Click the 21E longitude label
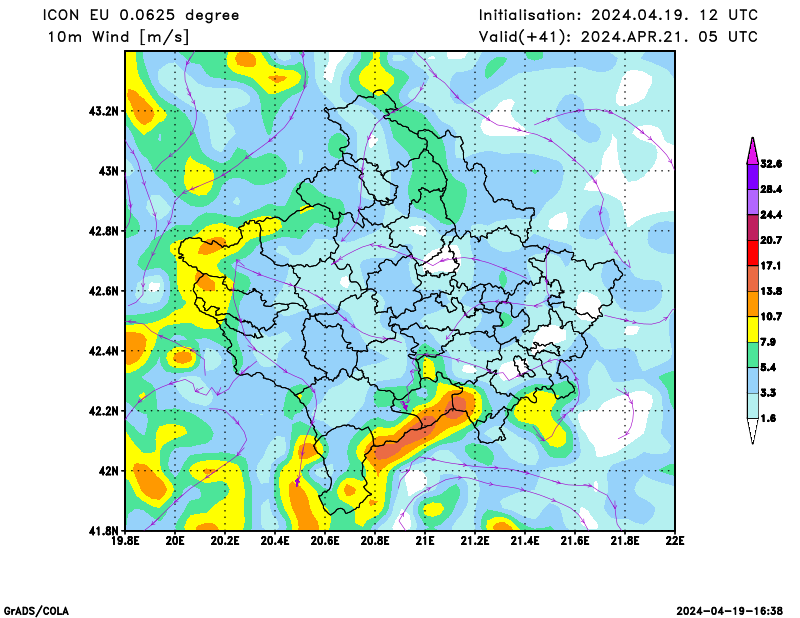 pyautogui.click(x=426, y=541)
